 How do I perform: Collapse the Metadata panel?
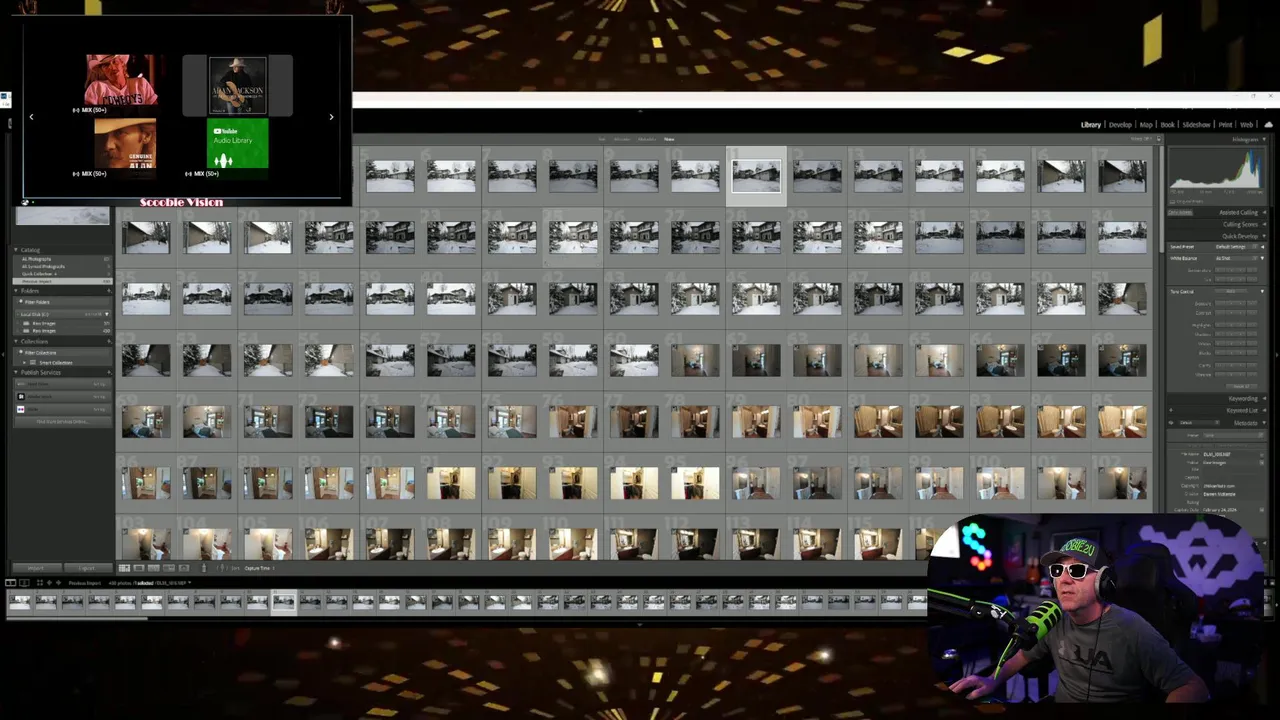tap(1264, 423)
